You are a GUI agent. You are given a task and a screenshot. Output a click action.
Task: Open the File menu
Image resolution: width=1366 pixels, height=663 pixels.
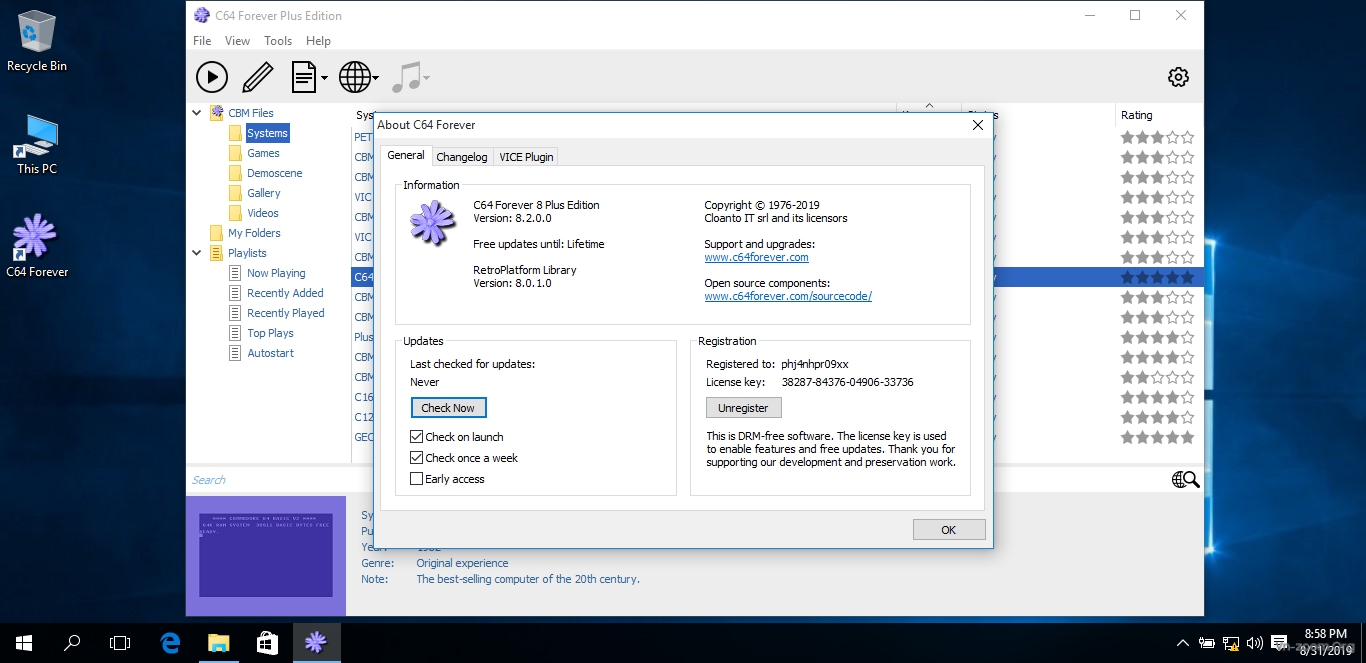click(x=202, y=41)
